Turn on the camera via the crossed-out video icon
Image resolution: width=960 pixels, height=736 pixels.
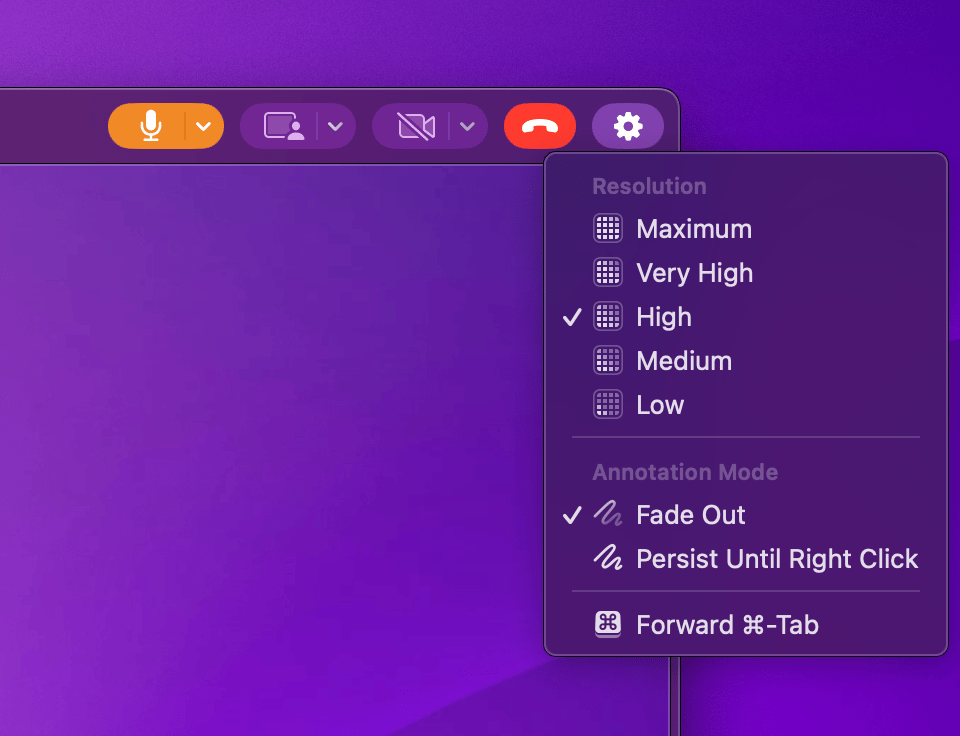coord(416,126)
